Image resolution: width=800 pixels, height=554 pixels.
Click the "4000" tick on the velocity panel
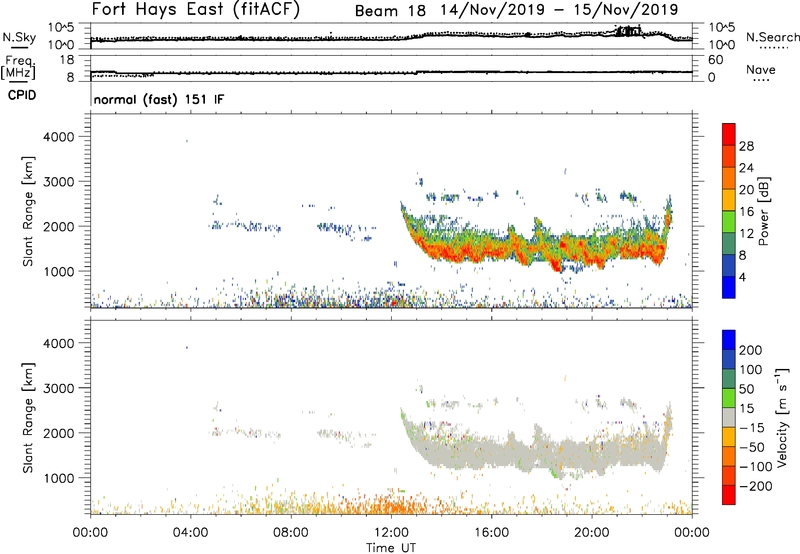(x=59, y=343)
